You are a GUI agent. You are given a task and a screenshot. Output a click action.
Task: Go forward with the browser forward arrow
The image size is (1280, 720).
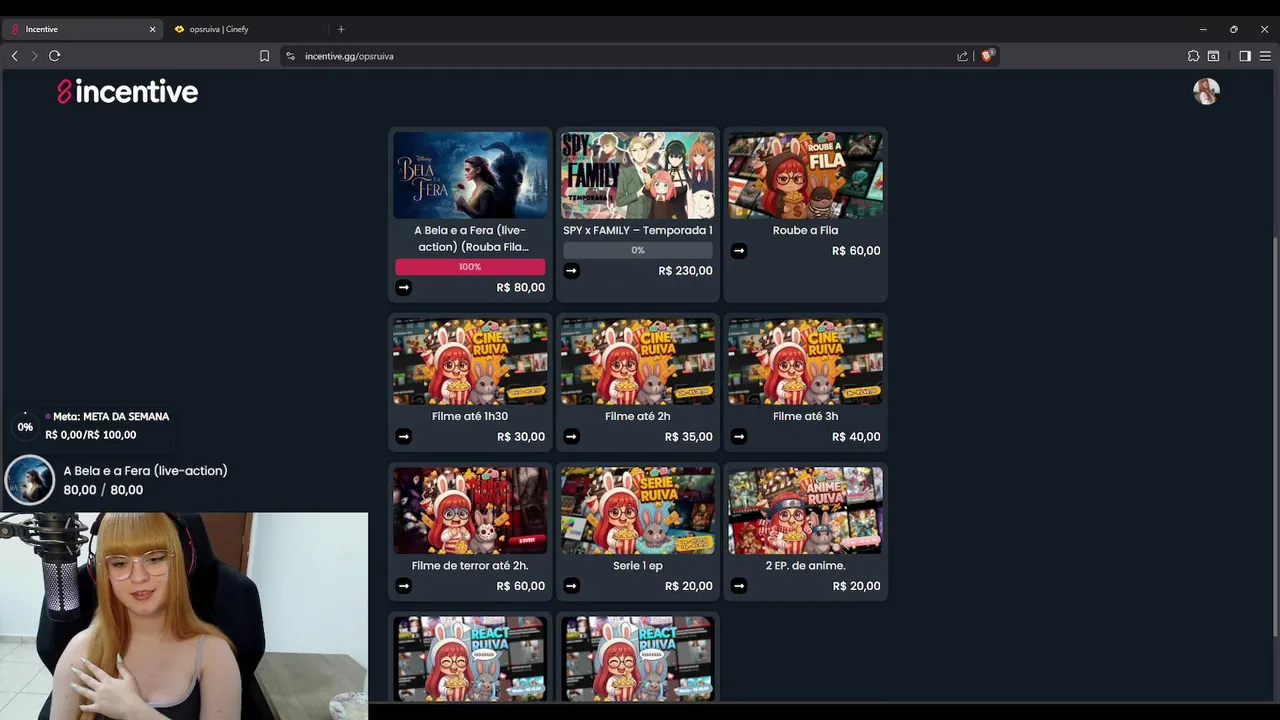point(34,56)
